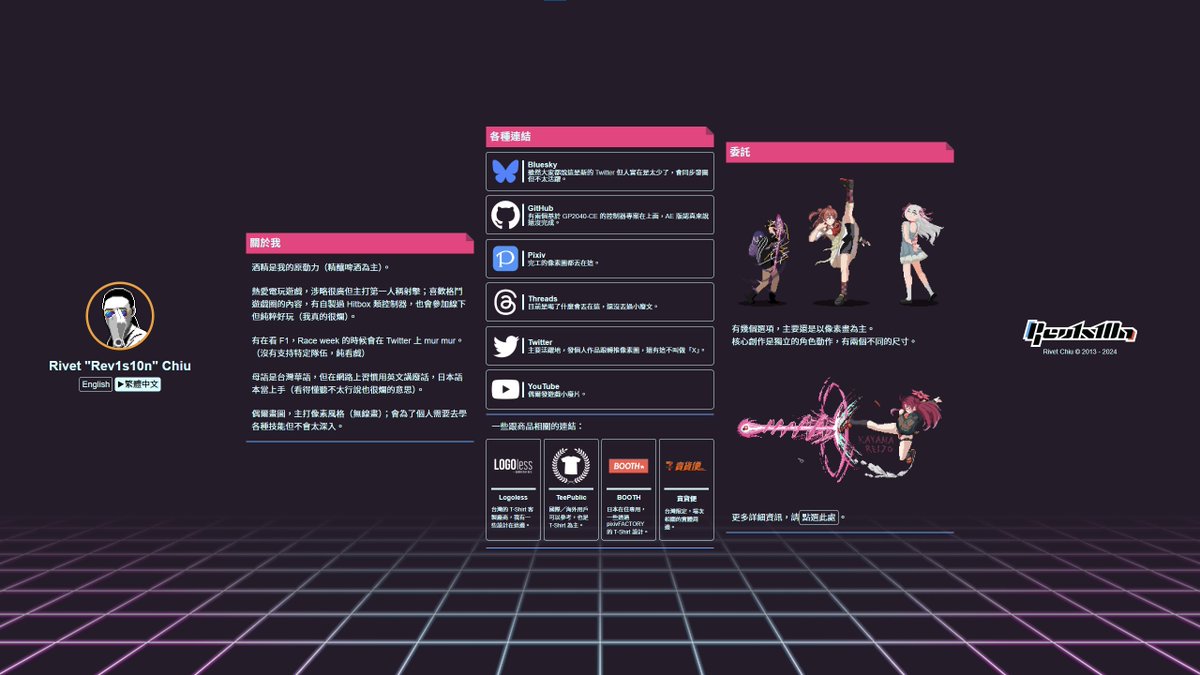Click the Rivet Chiu © 2013 - 2024 text
1200x675 pixels.
tap(1080, 352)
